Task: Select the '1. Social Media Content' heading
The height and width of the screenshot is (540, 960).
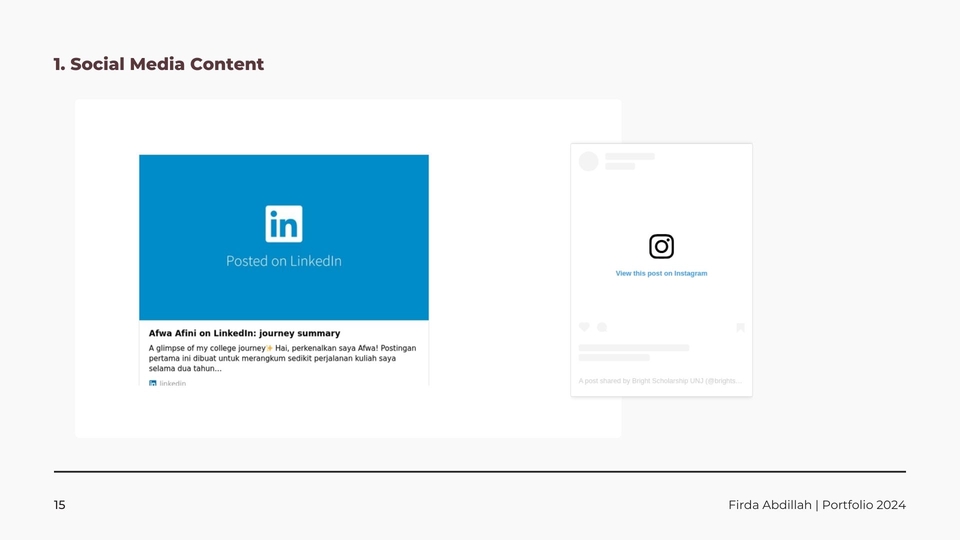Action: point(159,64)
